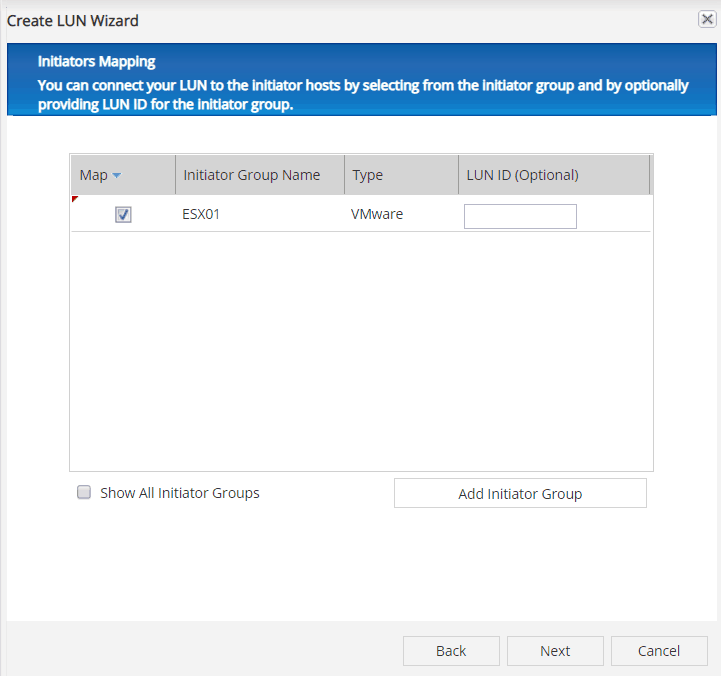Uncheck the Map checkbox for ESX01

(124, 214)
